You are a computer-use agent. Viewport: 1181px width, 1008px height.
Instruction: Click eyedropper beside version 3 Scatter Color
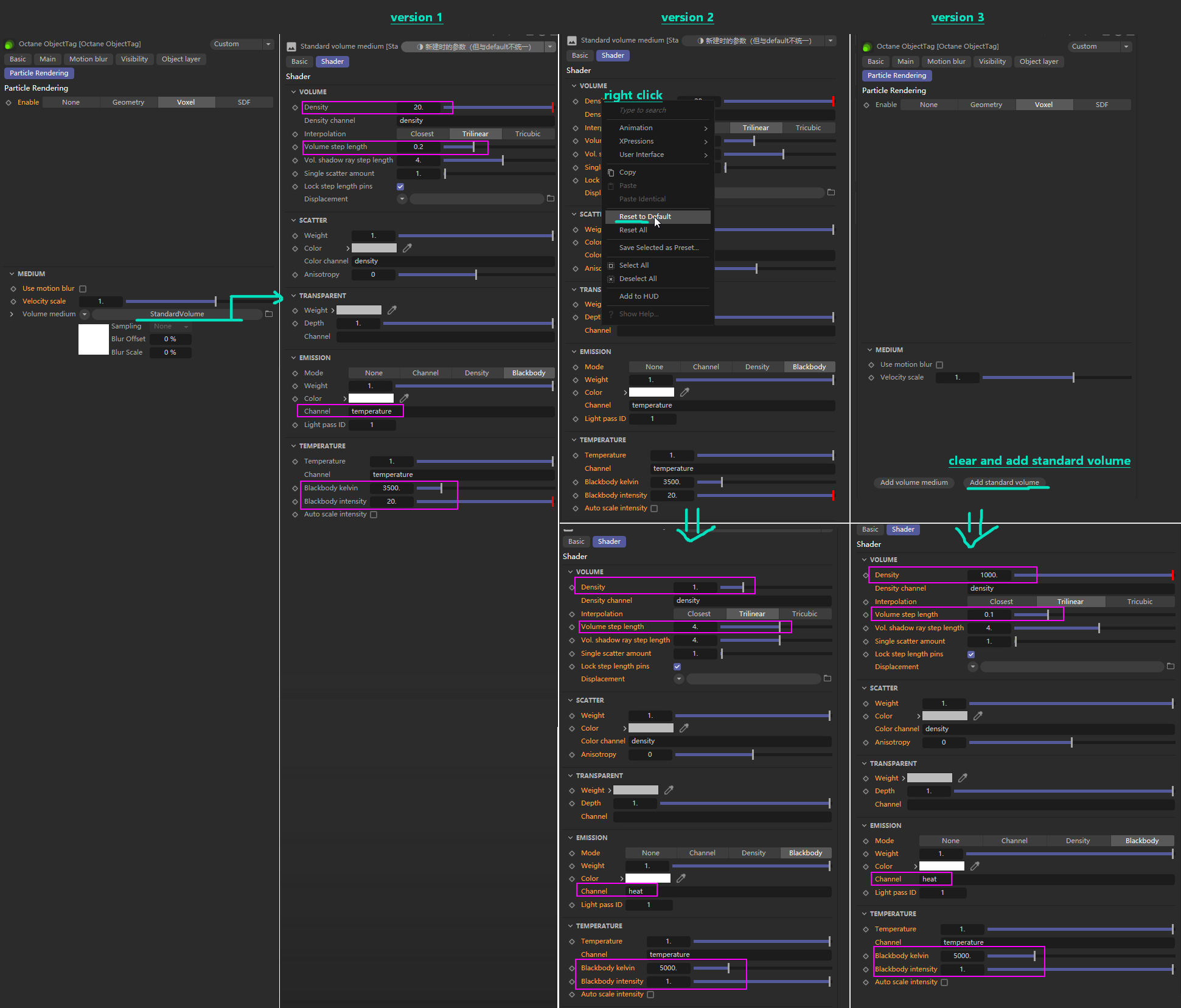coord(978,716)
